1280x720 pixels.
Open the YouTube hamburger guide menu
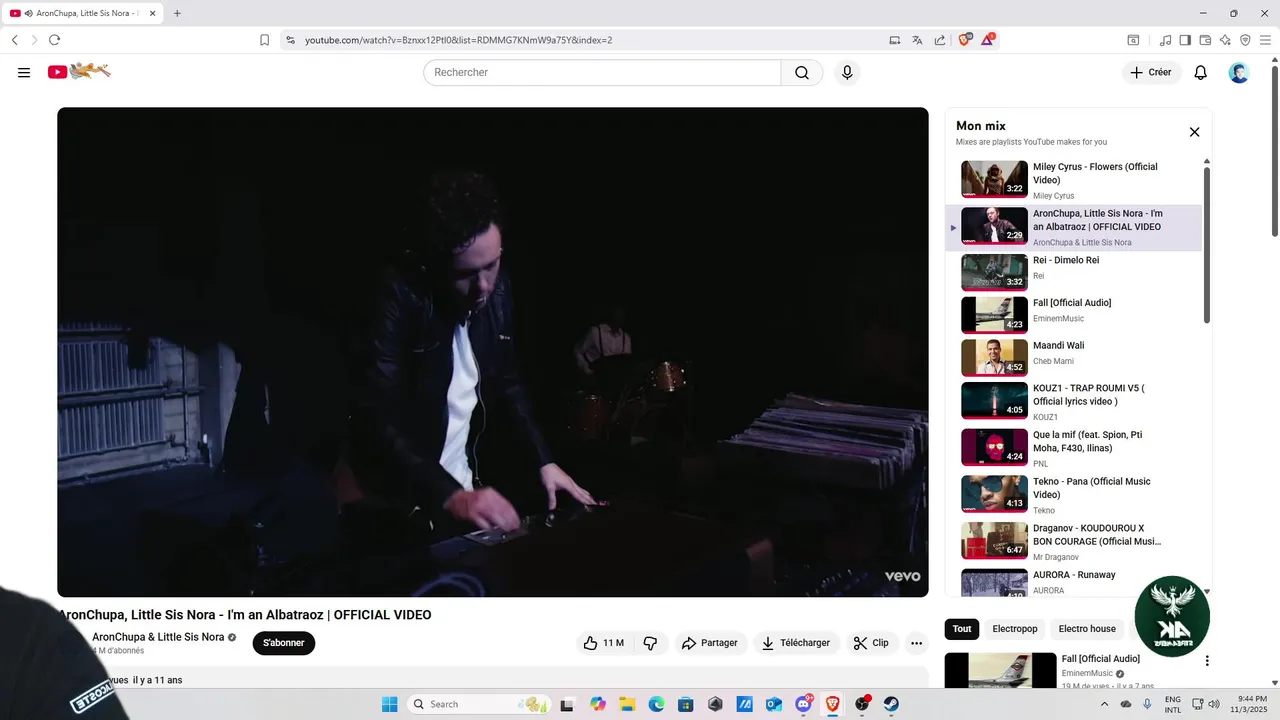pos(24,72)
